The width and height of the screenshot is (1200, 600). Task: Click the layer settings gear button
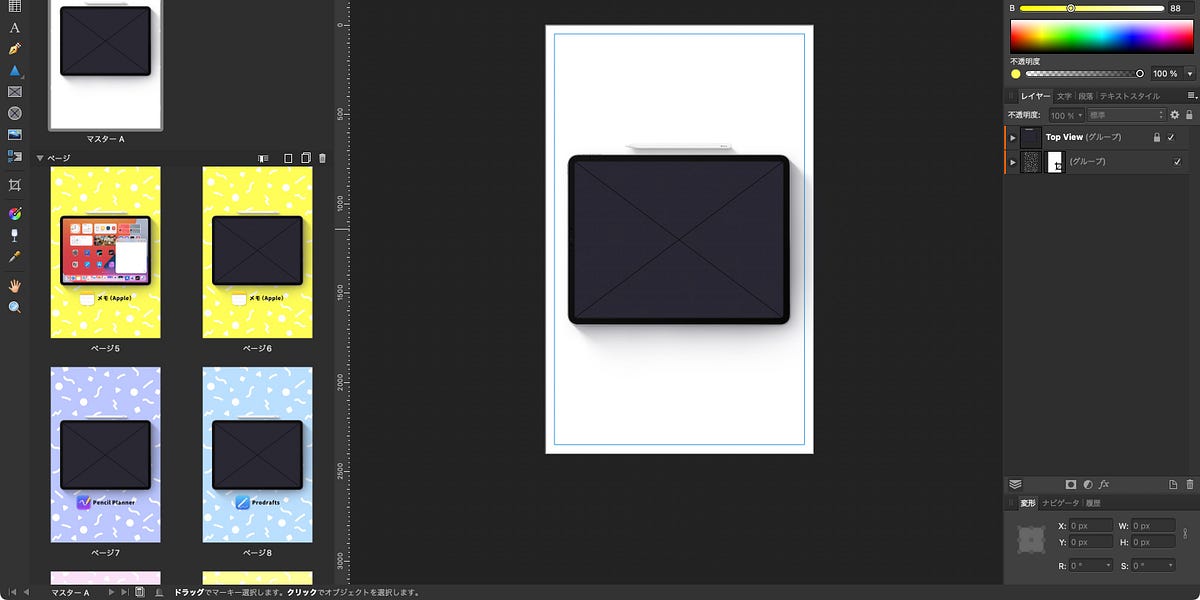1175,115
